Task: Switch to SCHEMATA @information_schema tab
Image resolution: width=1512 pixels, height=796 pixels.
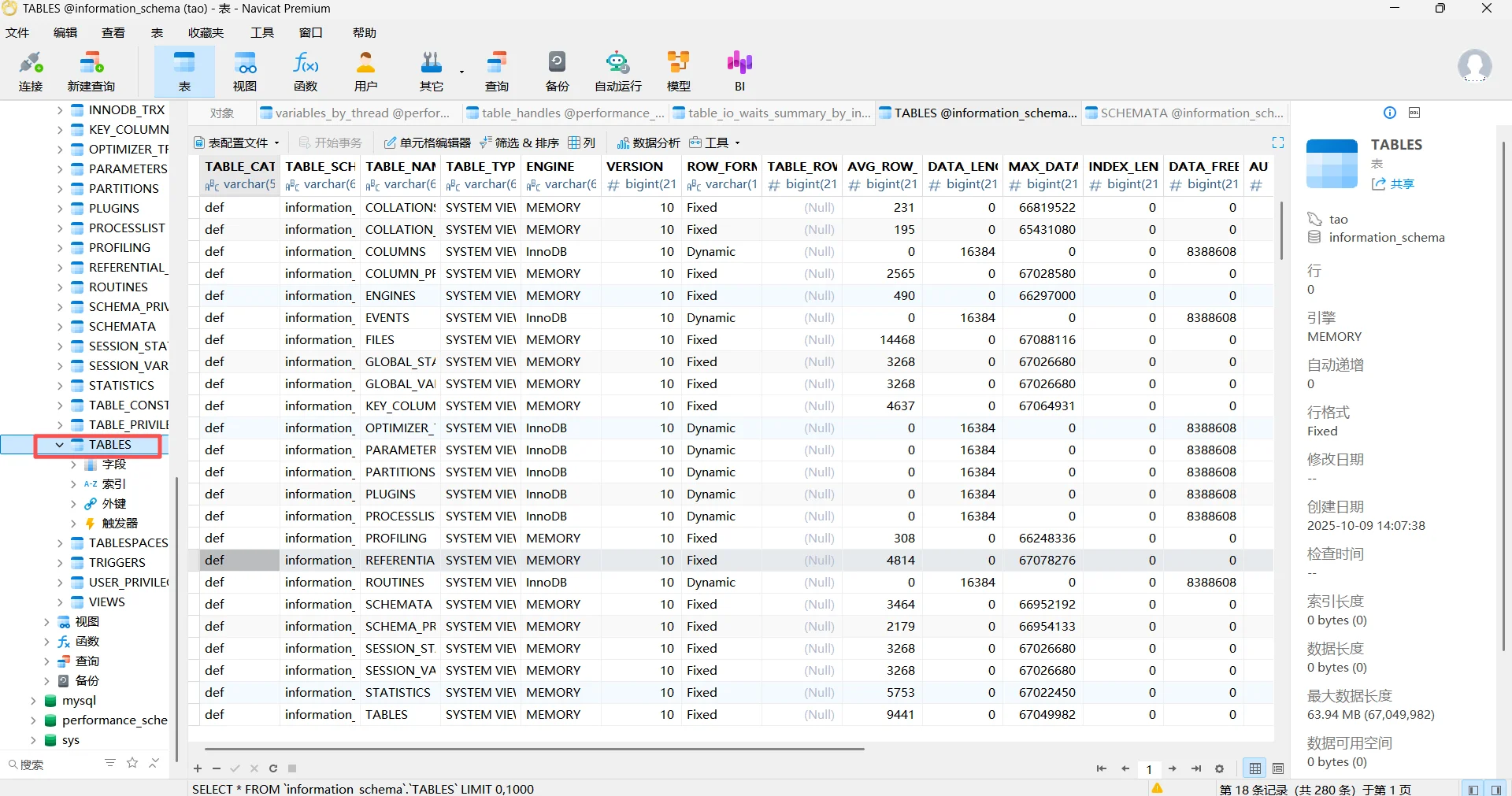Action: pyautogui.click(x=1185, y=113)
